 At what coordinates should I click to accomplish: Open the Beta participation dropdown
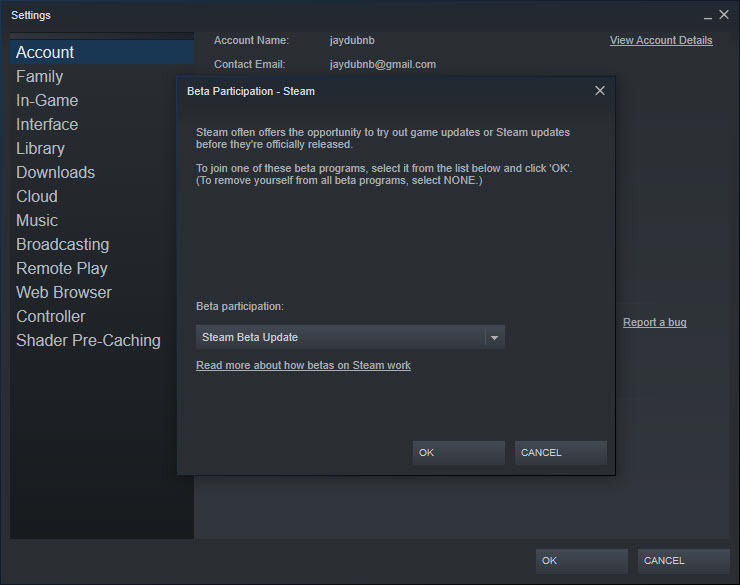350,337
